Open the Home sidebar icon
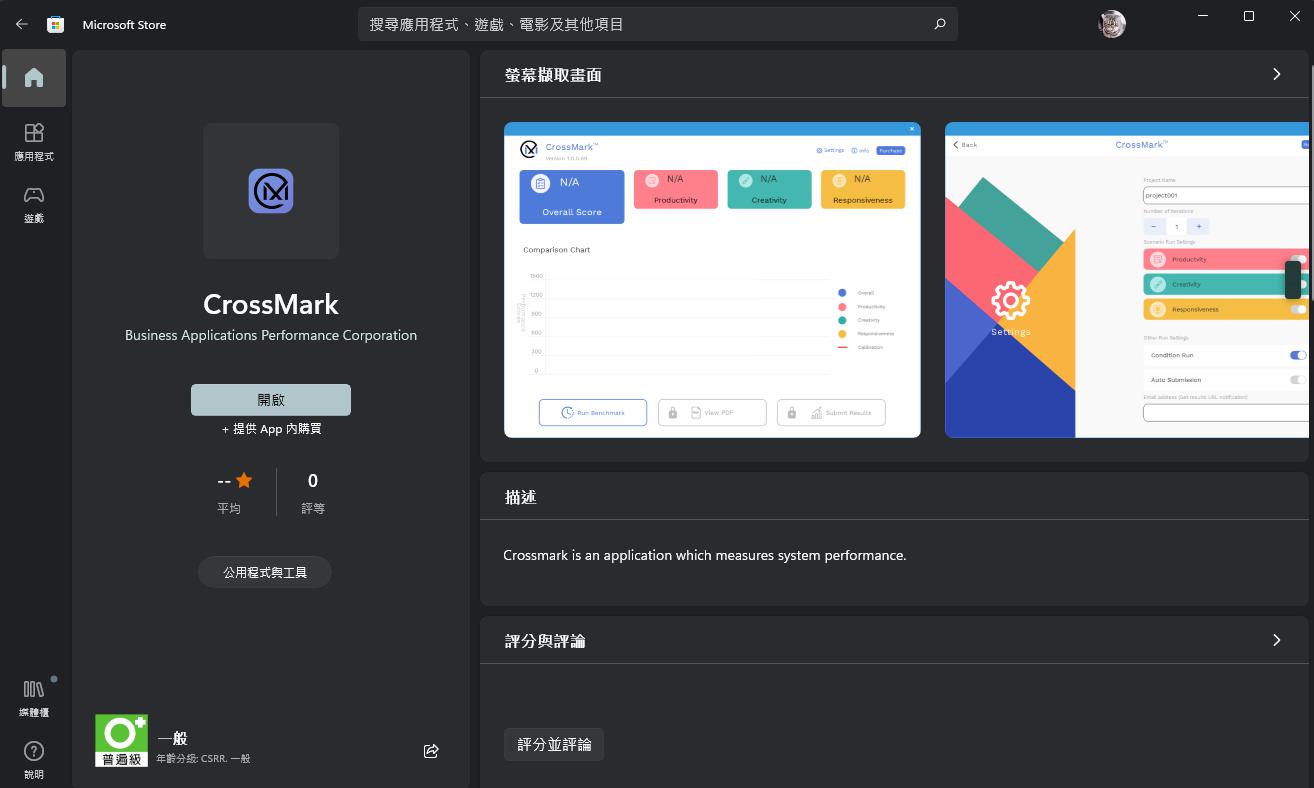Image resolution: width=1314 pixels, height=788 pixels. tap(34, 78)
